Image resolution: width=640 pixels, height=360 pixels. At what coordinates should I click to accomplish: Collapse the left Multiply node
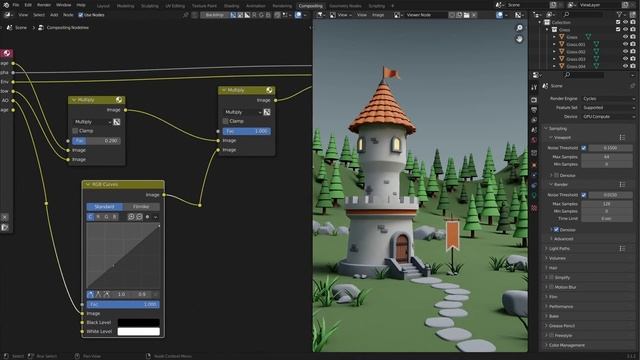click(74, 100)
